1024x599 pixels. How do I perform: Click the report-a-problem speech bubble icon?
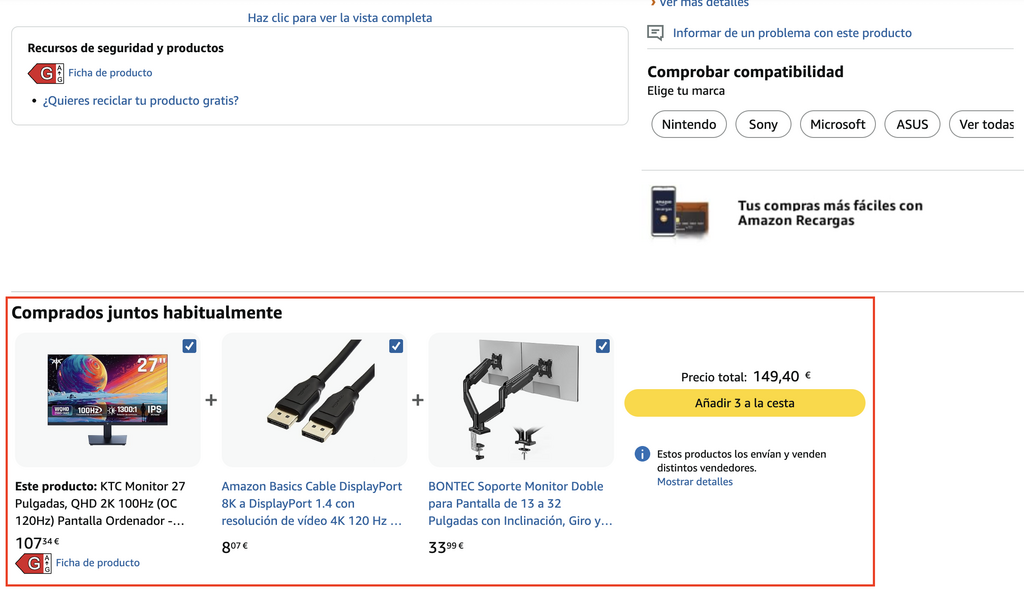coord(656,32)
